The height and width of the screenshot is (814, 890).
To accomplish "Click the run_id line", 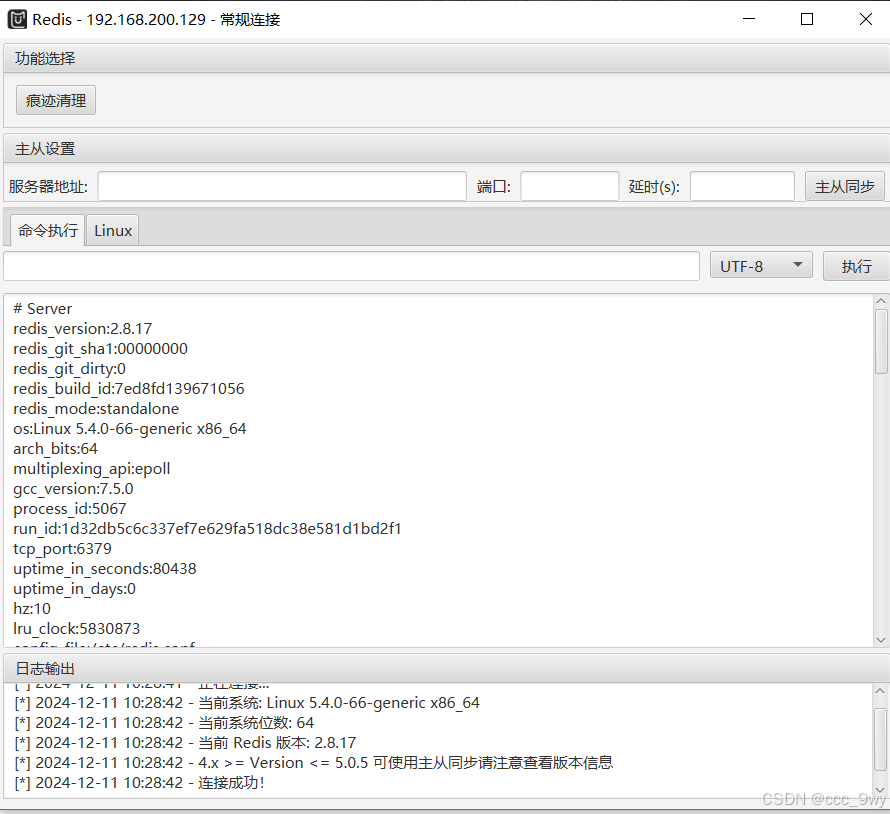I will 207,528.
